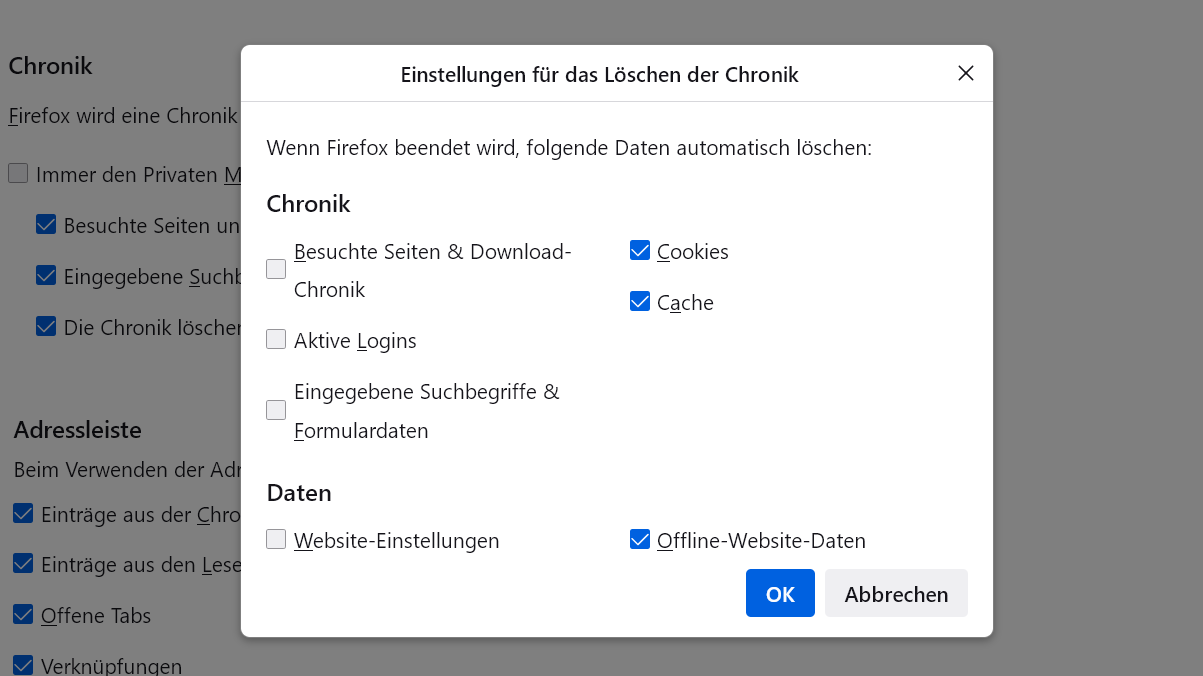Uncheck the Cookies checkbox

(640, 251)
